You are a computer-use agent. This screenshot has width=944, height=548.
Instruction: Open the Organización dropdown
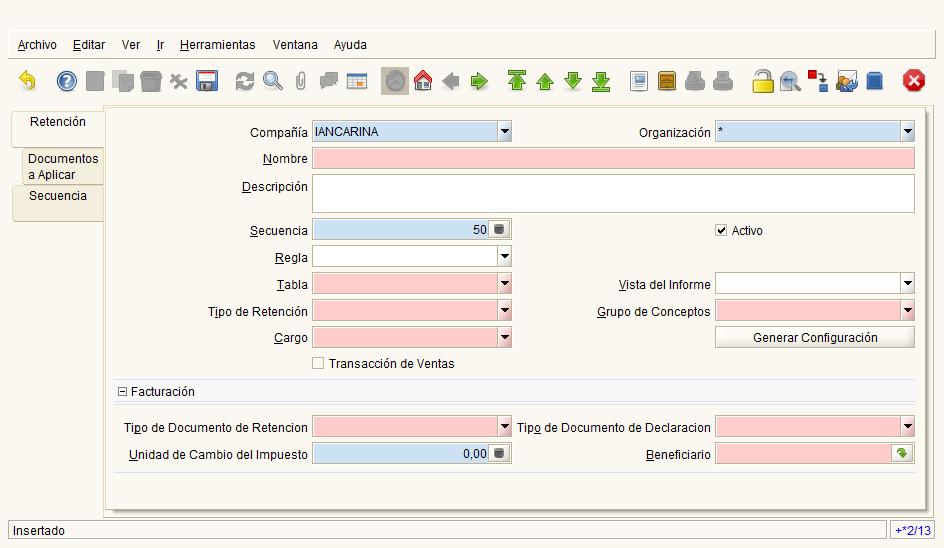tap(908, 131)
